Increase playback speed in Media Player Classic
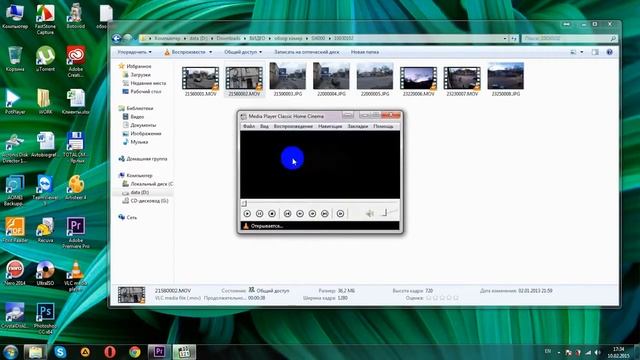 [x=312, y=213]
